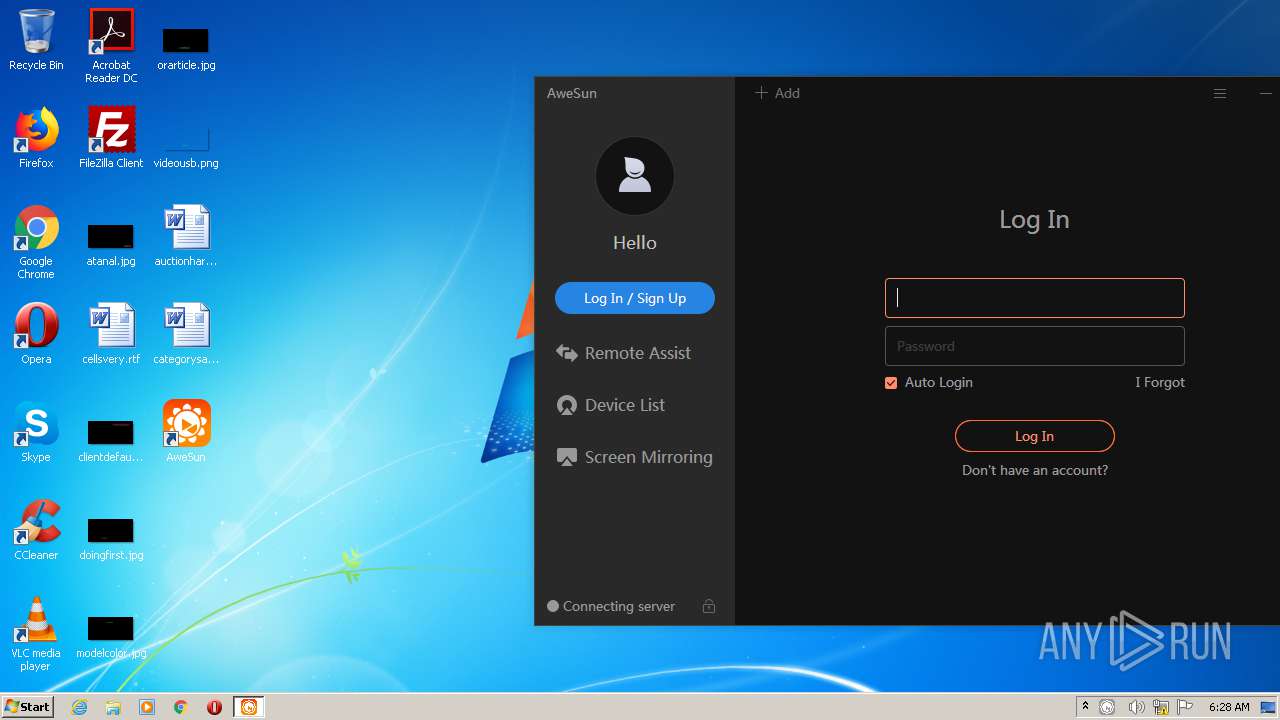Click the Log In / Sign Up button
This screenshot has width=1280, height=720.
[x=634, y=298]
